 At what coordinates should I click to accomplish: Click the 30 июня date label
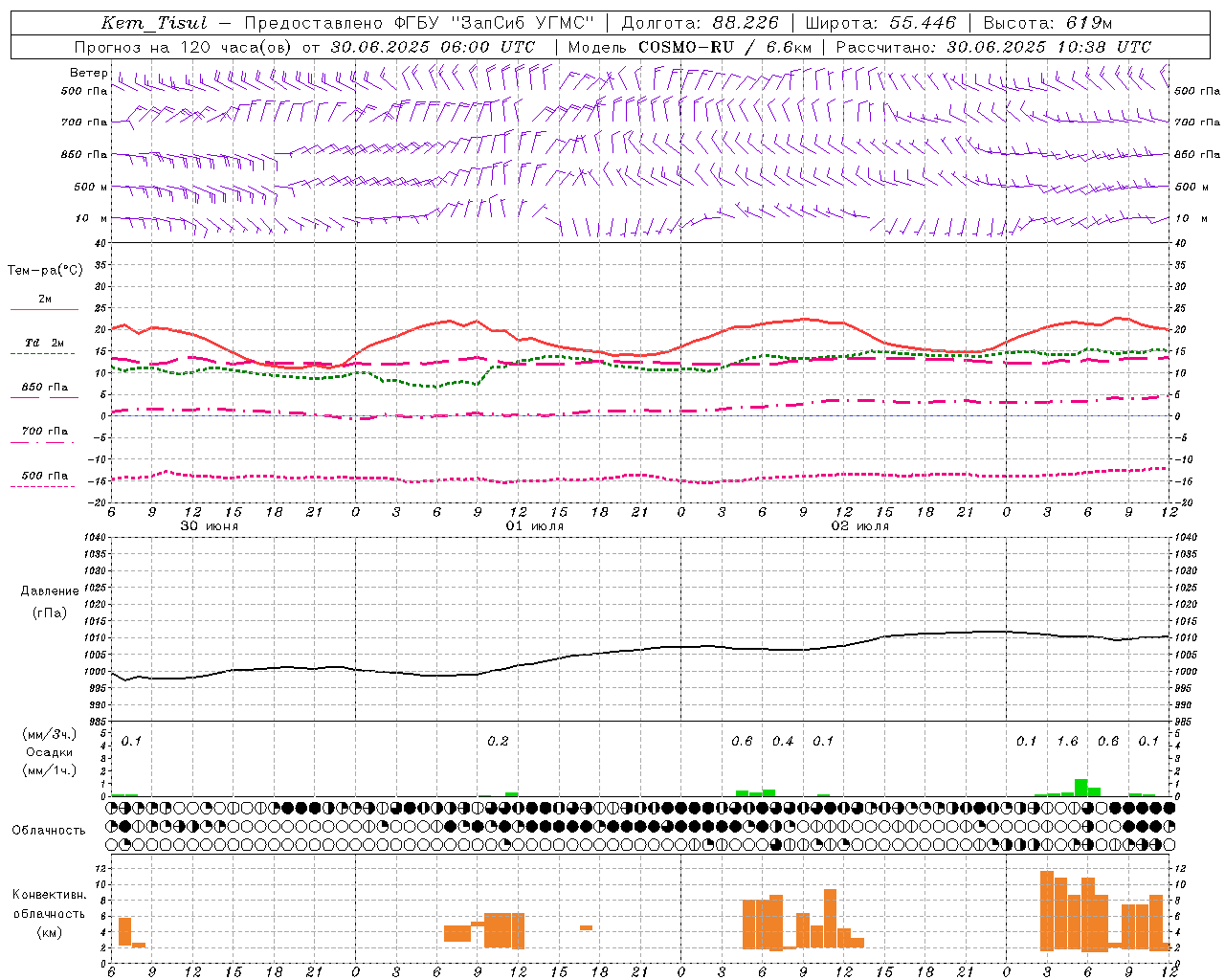tap(210, 526)
